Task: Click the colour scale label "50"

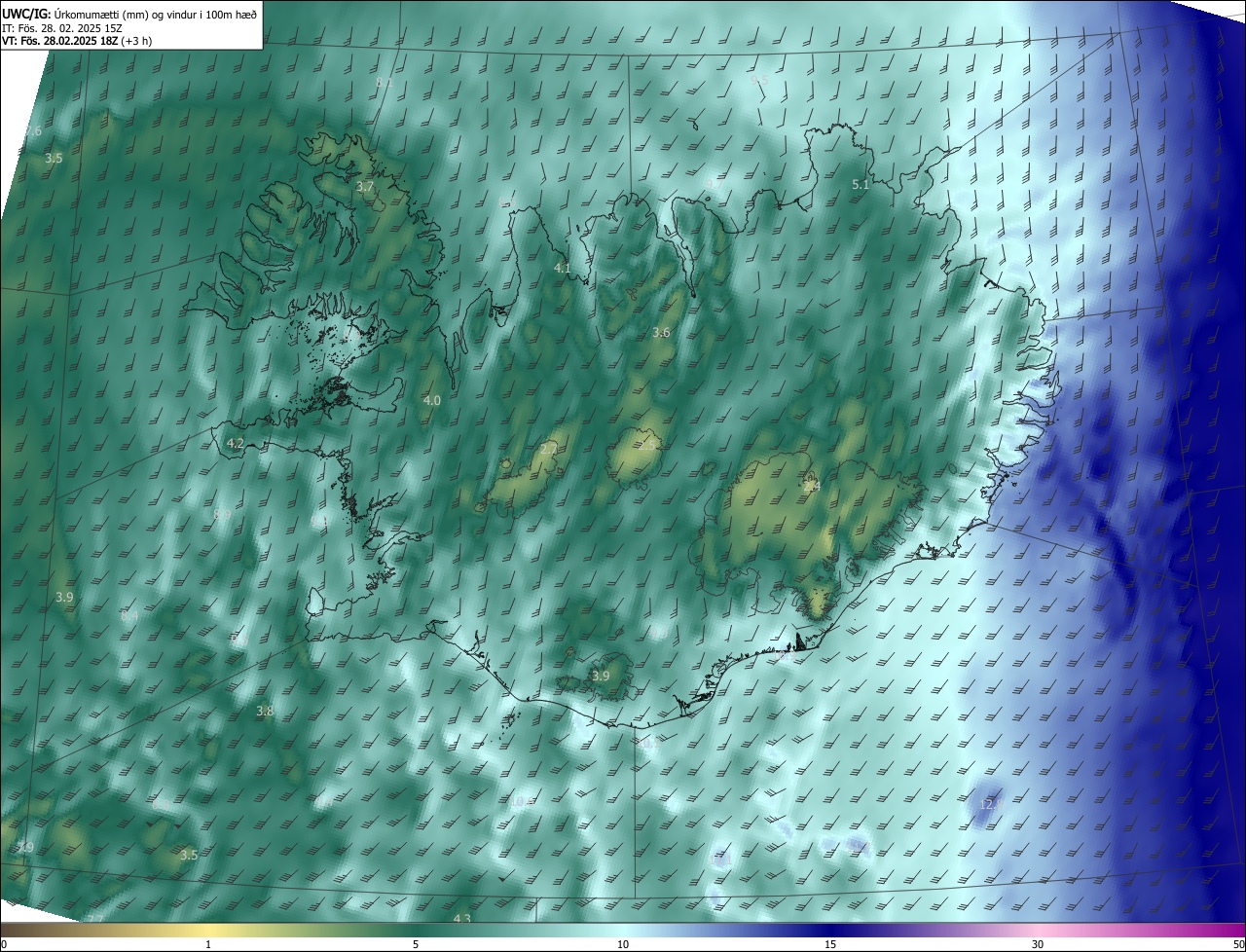Action: pos(1238,944)
